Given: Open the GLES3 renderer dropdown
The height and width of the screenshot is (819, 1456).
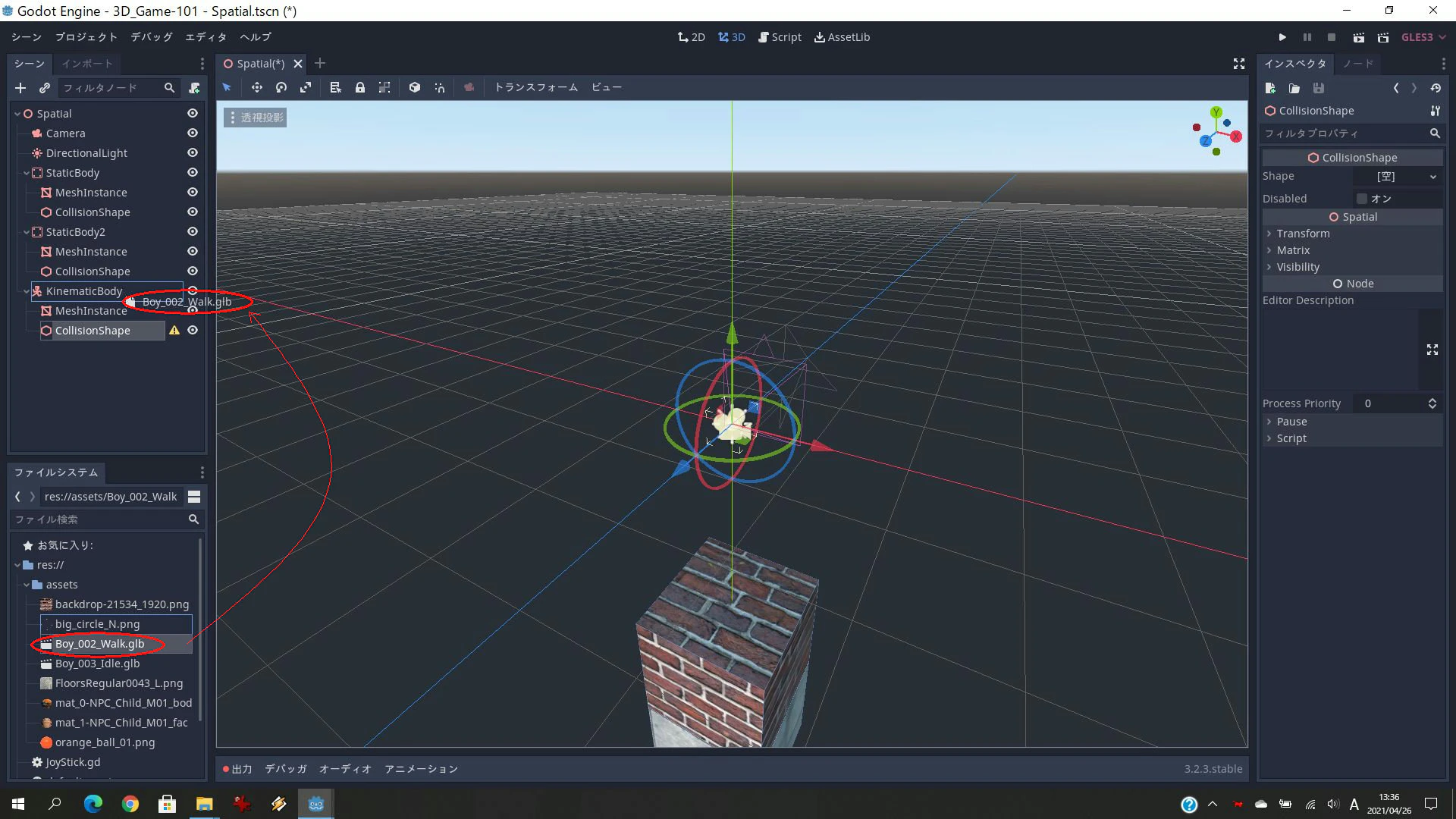Looking at the screenshot, I should 1423,37.
